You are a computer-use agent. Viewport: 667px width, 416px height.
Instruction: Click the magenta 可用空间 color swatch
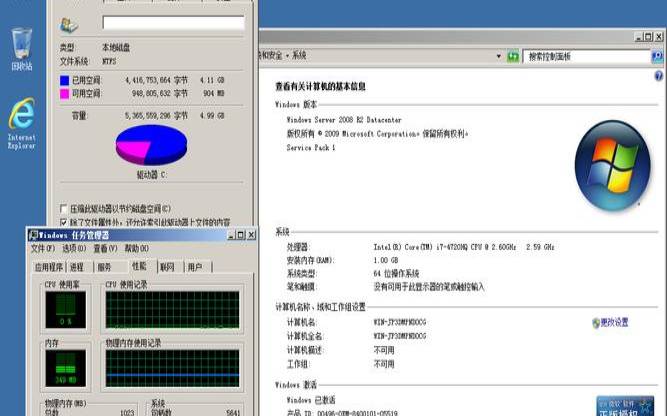click(64, 94)
